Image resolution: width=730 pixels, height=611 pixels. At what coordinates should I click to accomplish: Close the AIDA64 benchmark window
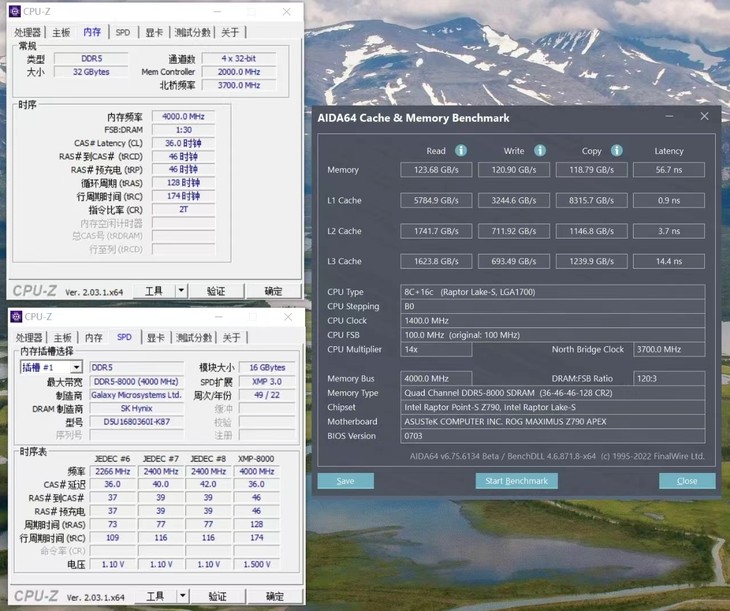(704, 116)
